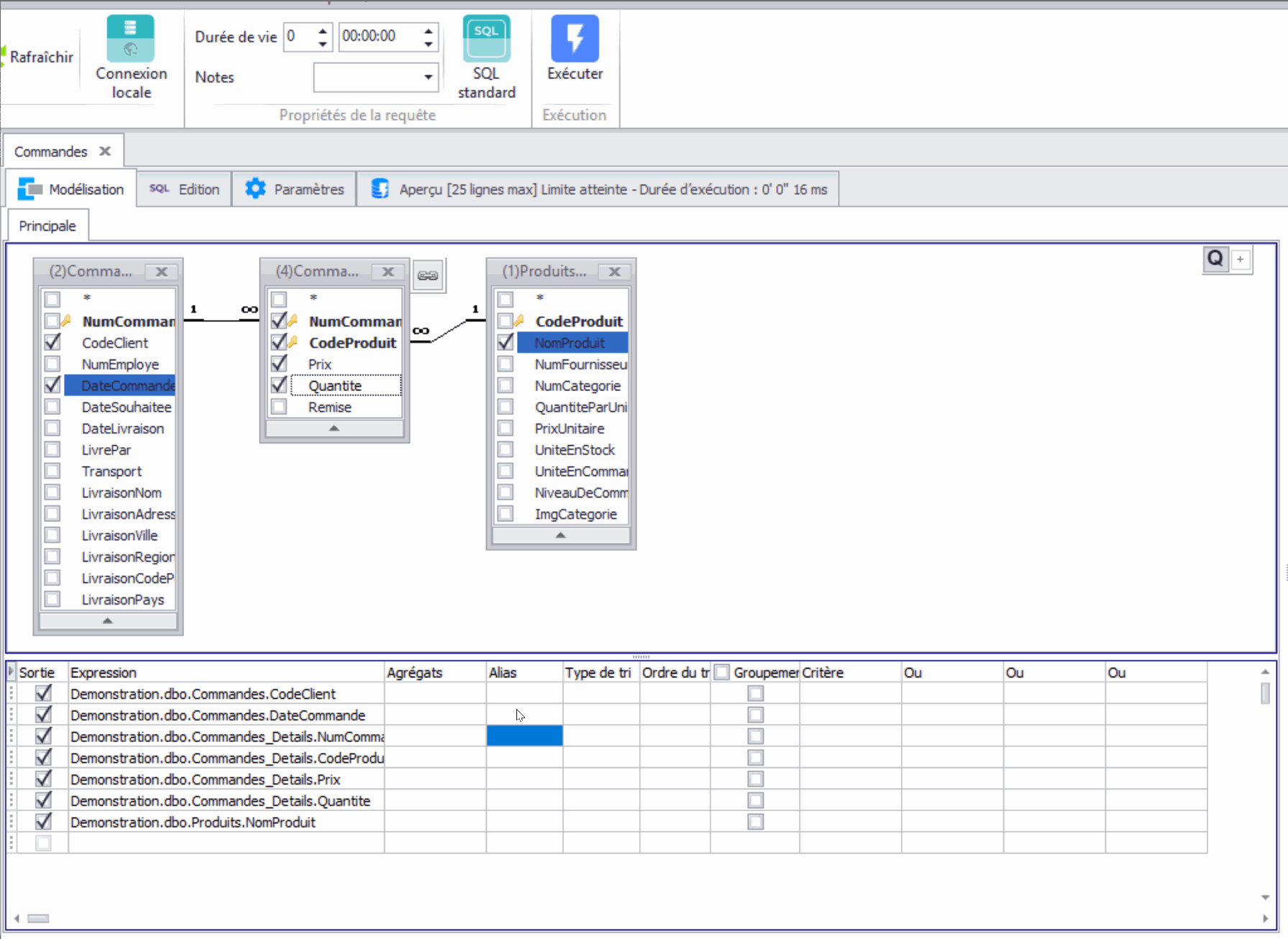Click horizontal scrollbar right arrow

click(x=1266, y=918)
